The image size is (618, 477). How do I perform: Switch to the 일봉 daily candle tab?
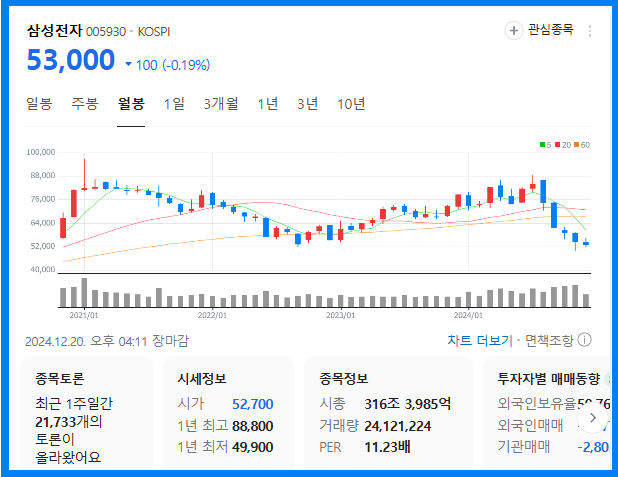(x=39, y=104)
